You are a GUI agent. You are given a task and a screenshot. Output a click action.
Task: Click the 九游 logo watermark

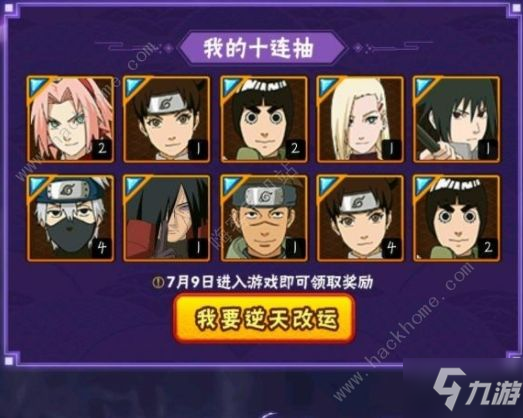tap(477, 390)
